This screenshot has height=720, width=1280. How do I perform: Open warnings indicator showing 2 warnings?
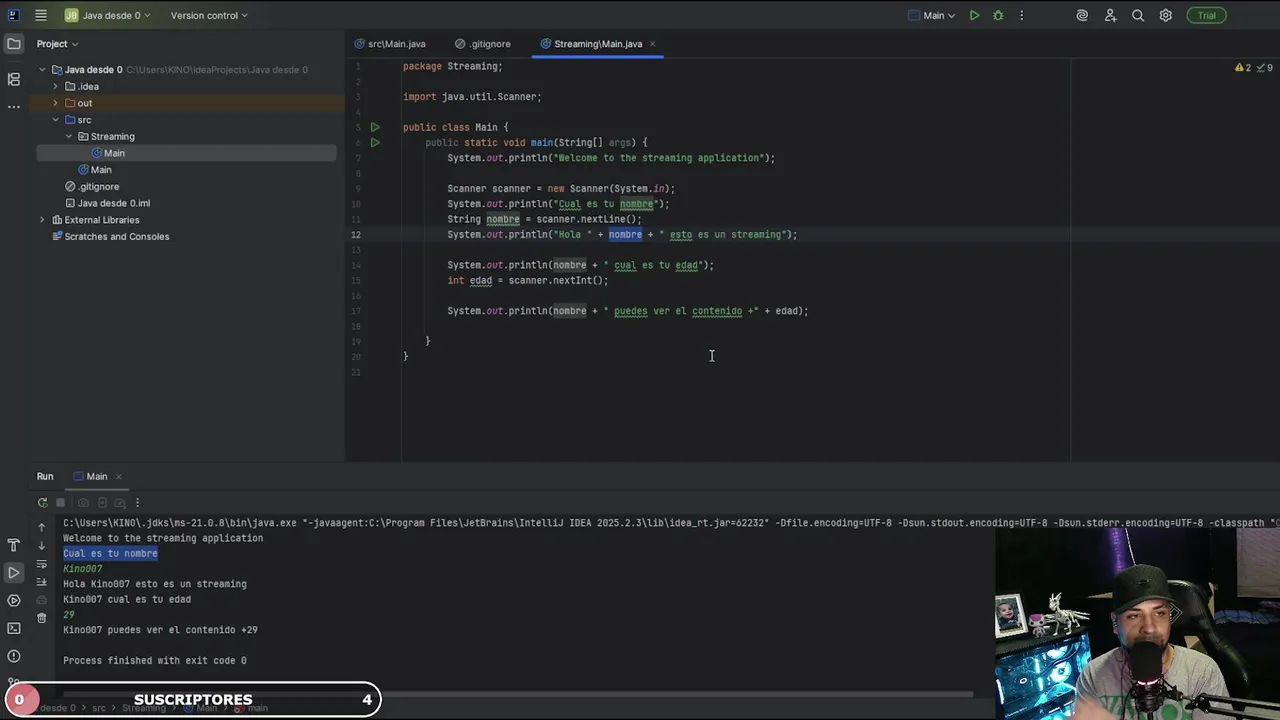1243,67
